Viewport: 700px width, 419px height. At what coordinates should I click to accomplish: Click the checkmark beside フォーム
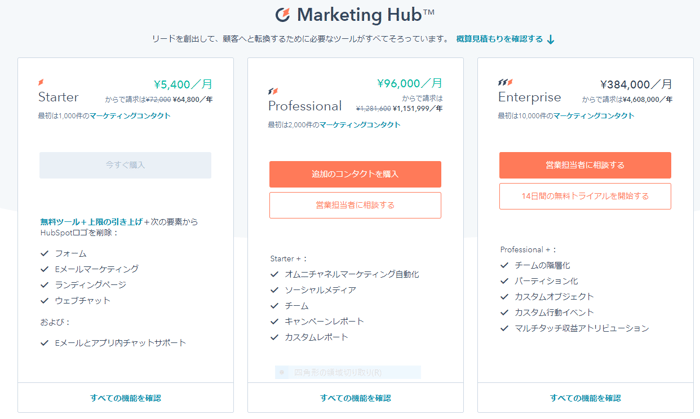tap(44, 253)
